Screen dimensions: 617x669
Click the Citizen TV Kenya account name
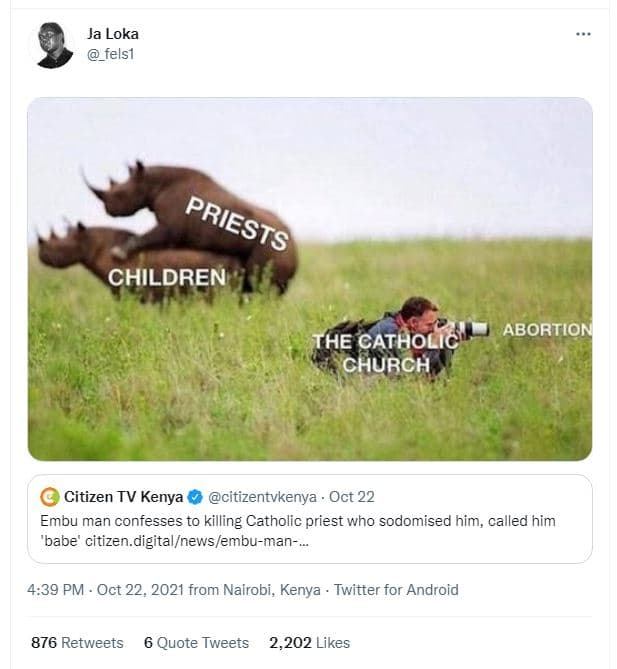click(x=123, y=497)
